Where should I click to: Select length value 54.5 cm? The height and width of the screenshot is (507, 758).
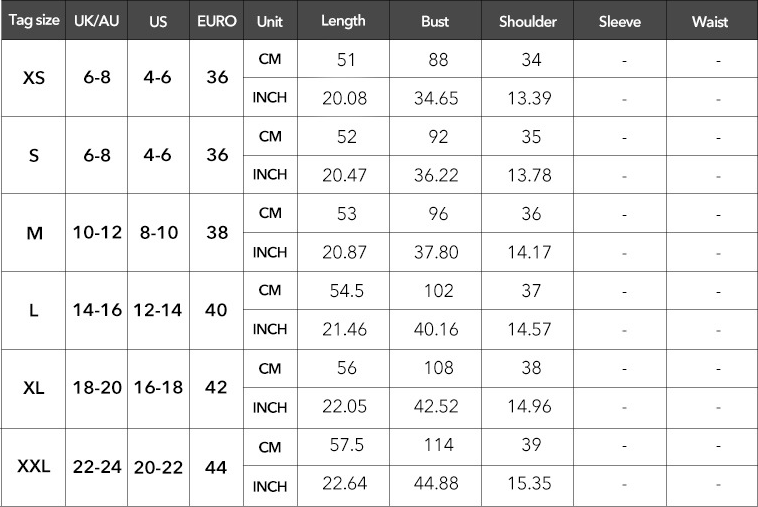(346, 290)
